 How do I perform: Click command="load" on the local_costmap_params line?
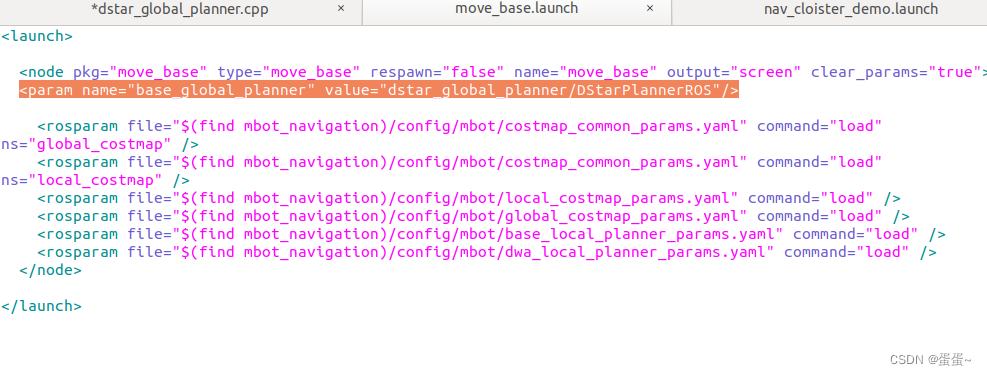810,198
